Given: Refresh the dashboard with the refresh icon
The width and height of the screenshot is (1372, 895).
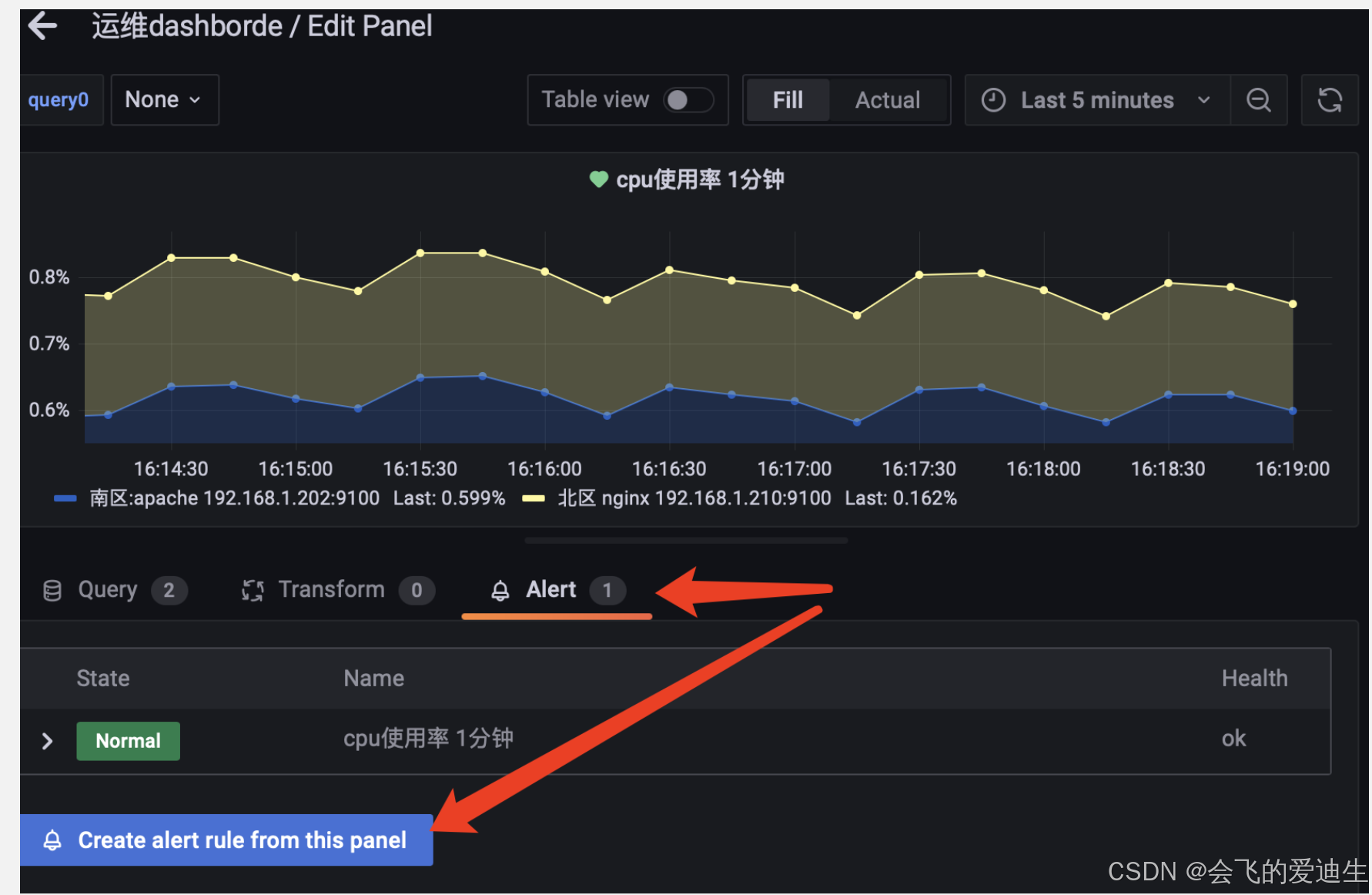Looking at the screenshot, I should tap(1330, 100).
